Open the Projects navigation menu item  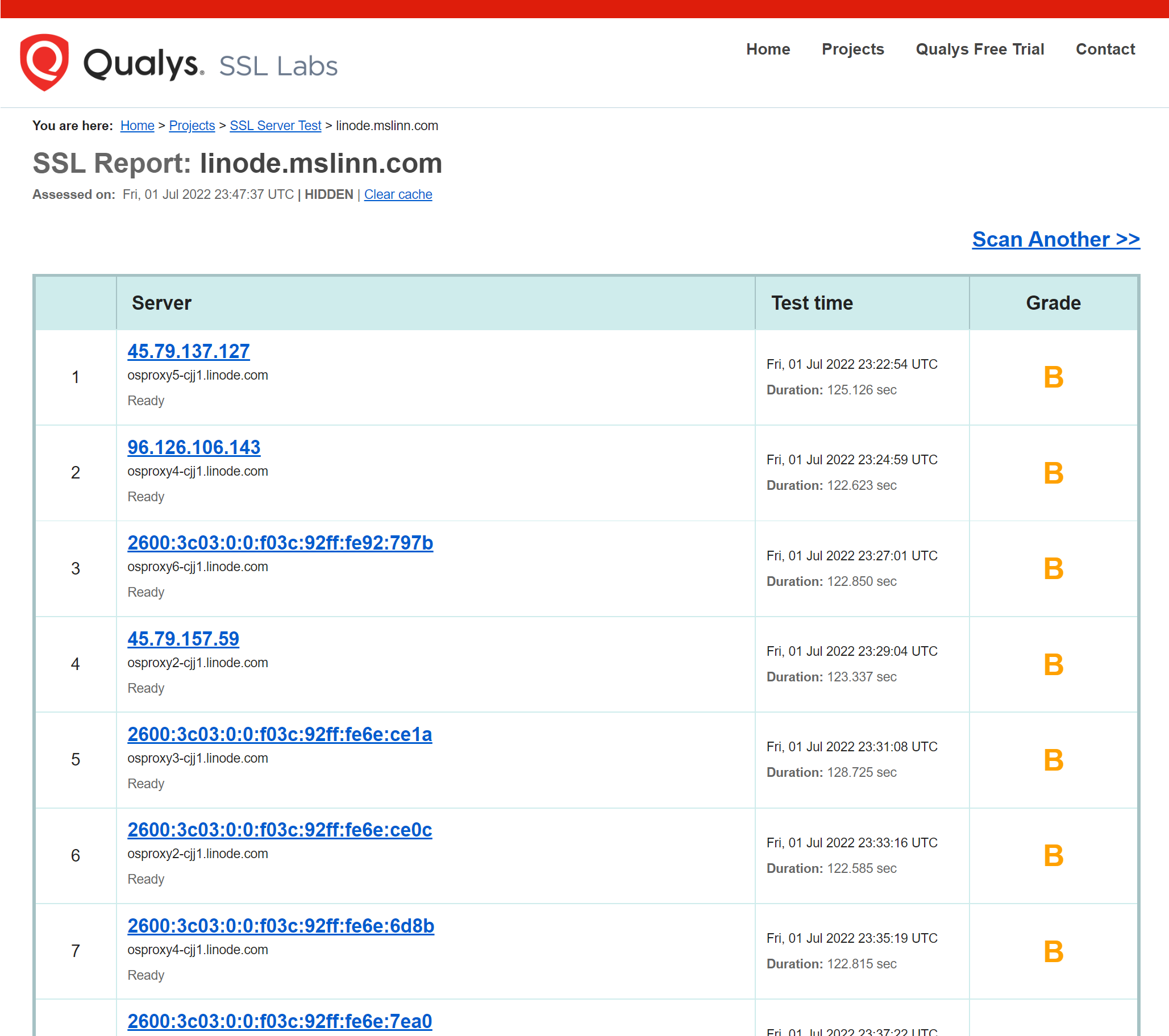click(x=852, y=49)
